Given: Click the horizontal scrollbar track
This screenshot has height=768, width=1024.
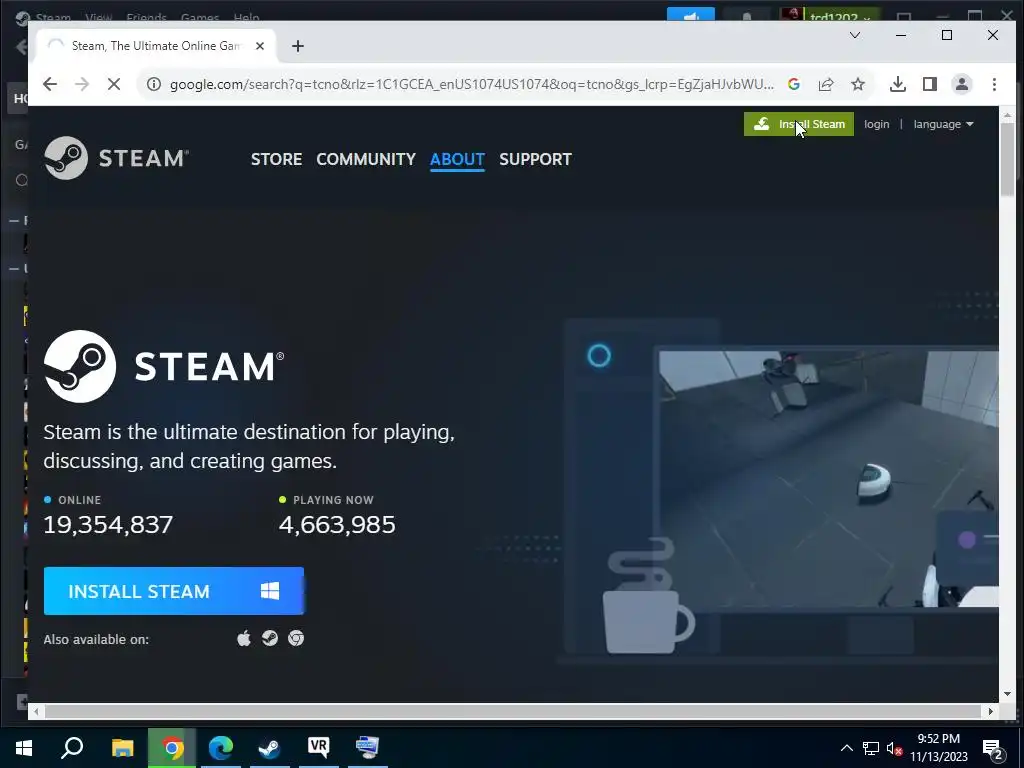Looking at the screenshot, I should (x=513, y=711).
